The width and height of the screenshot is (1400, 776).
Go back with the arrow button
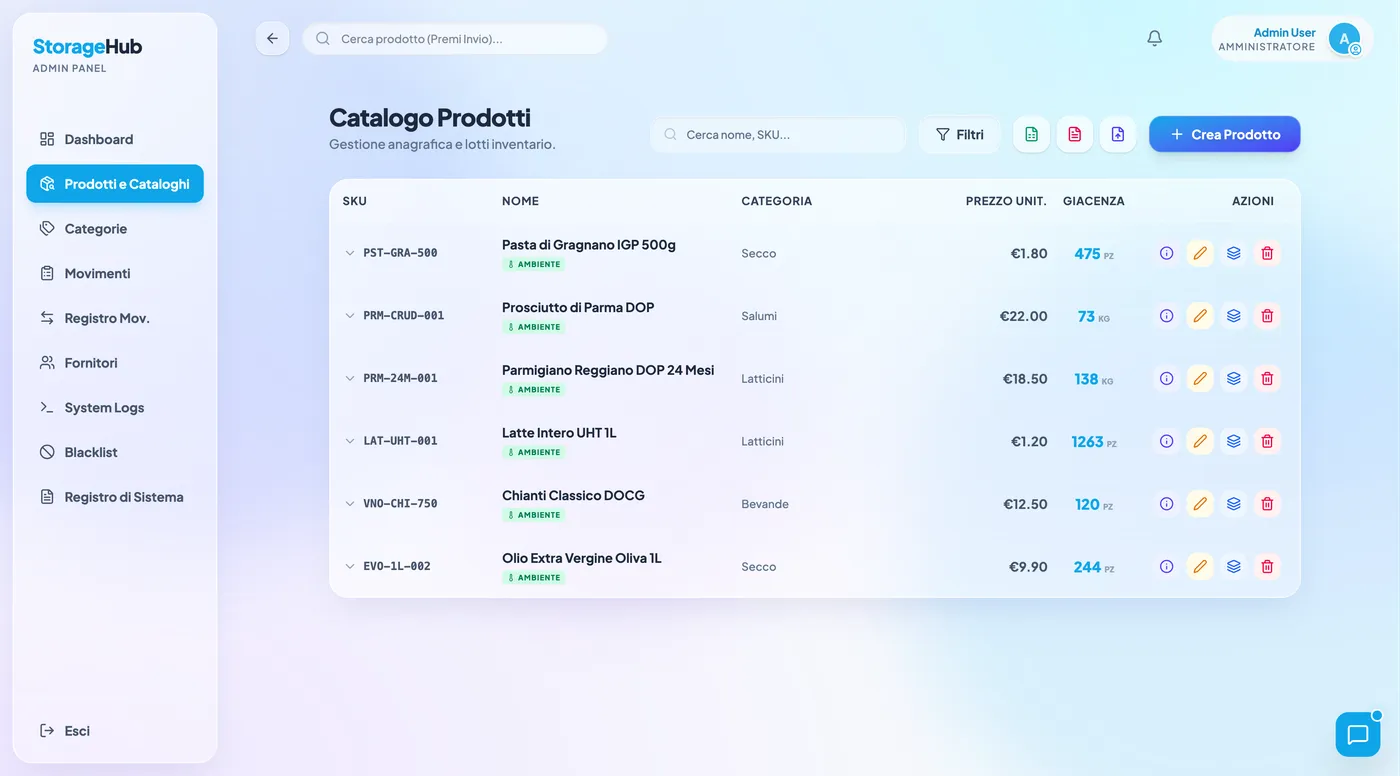coord(272,38)
